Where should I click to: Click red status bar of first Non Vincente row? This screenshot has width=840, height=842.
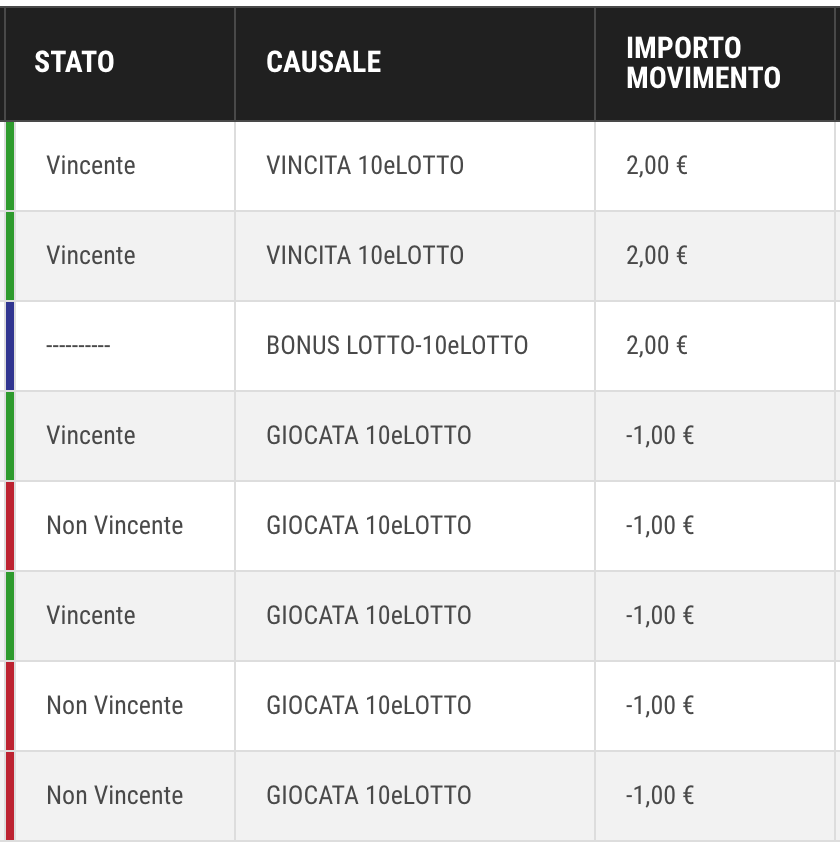pyautogui.click(x=10, y=526)
